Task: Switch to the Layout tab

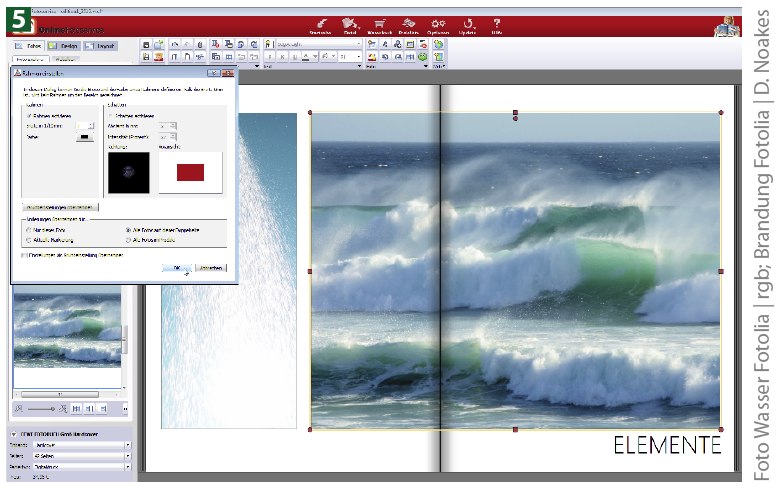Action: (101, 46)
